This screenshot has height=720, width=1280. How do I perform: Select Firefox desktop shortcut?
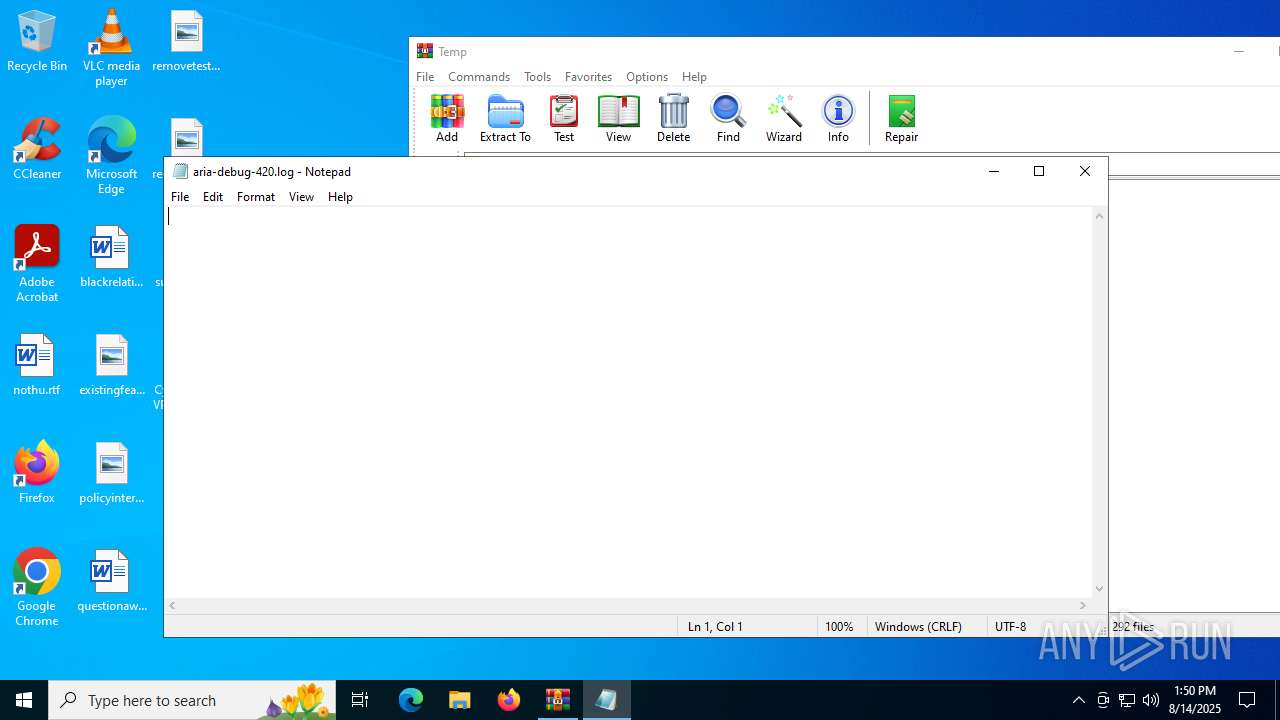pos(37,474)
